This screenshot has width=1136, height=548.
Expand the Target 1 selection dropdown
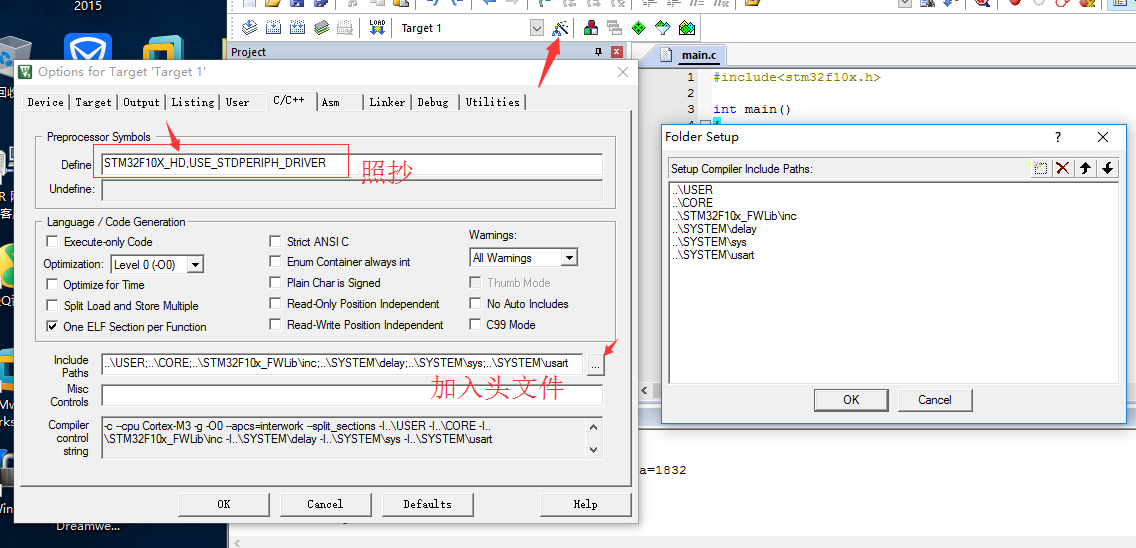pyautogui.click(x=537, y=28)
